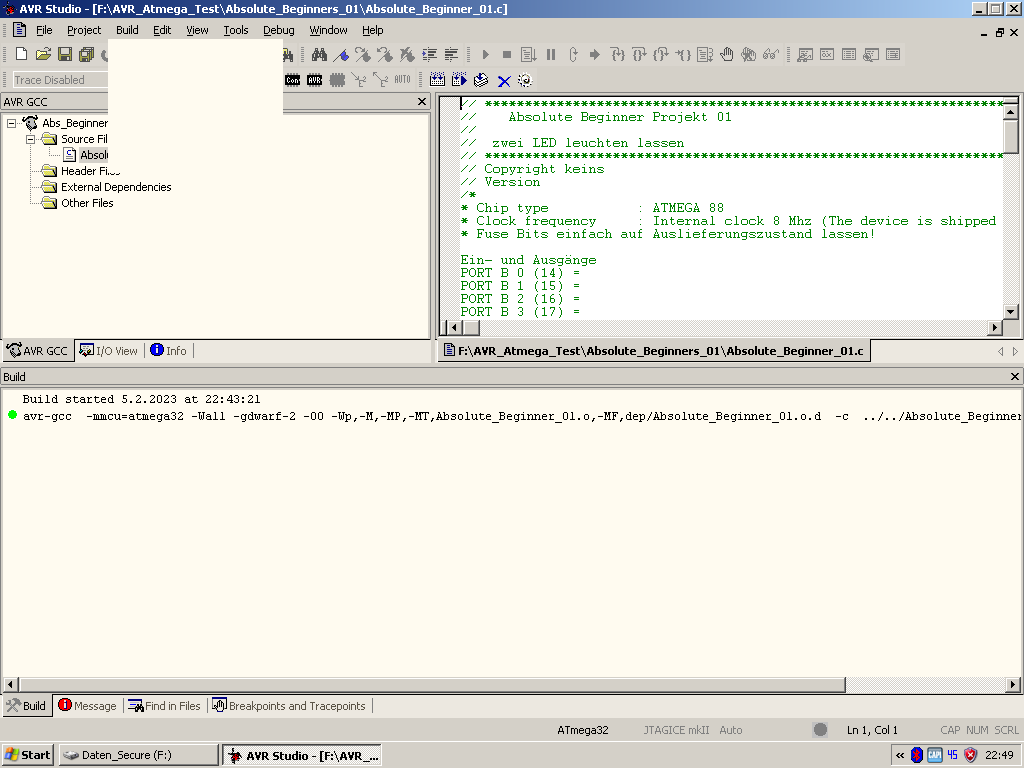This screenshot has height=768, width=1024.
Task: Switch to the I/O View tab
Action: (109, 351)
